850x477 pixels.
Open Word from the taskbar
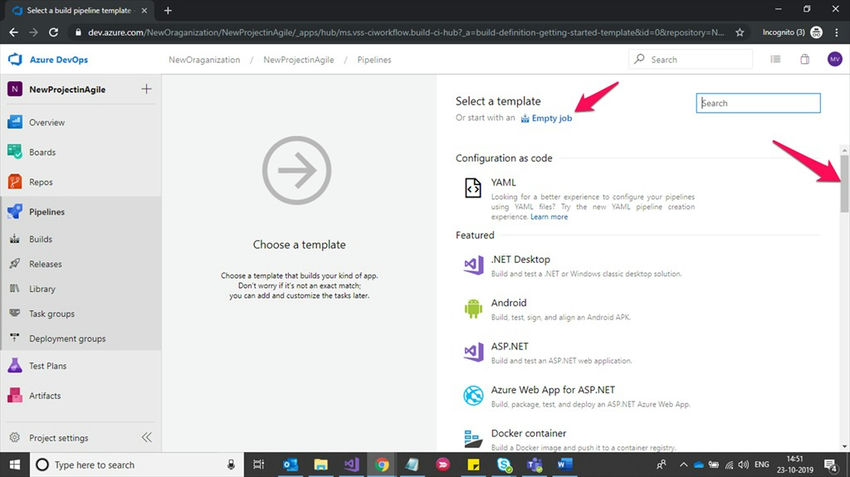565,465
